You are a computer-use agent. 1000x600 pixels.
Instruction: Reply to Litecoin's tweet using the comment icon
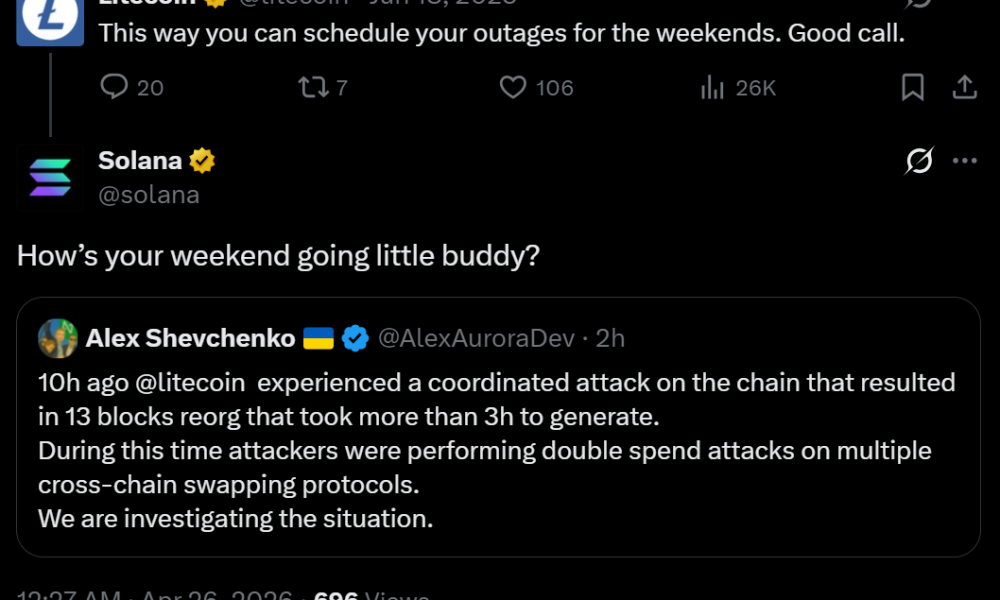[113, 88]
